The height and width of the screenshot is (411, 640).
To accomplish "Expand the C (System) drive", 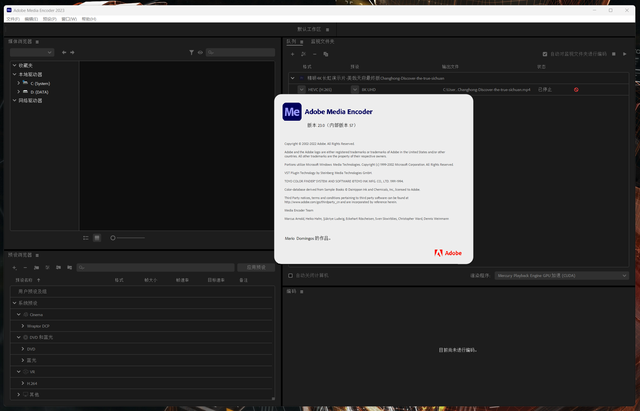I will [x=19, y=83].
